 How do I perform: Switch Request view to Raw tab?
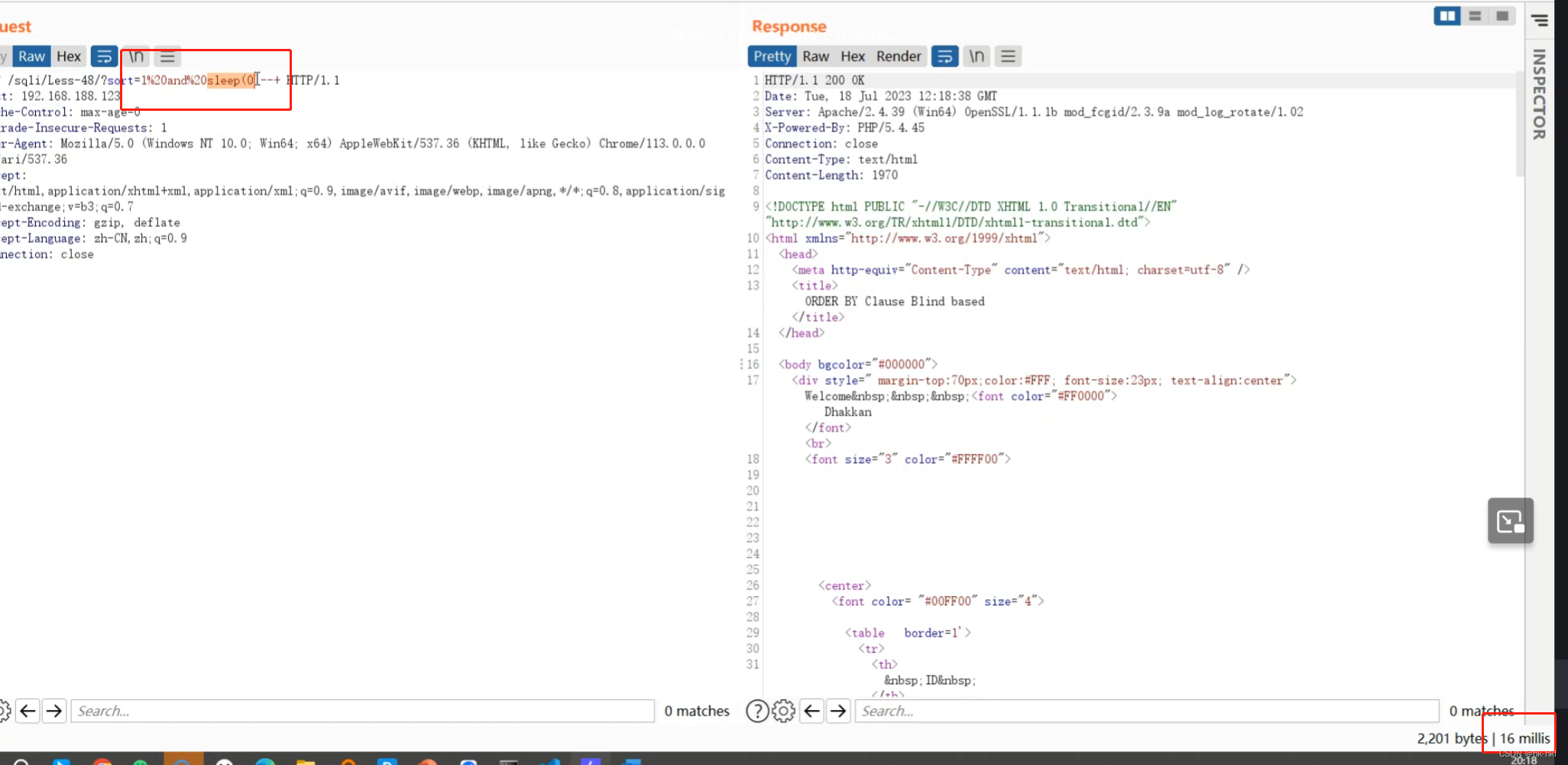point(31,57)
